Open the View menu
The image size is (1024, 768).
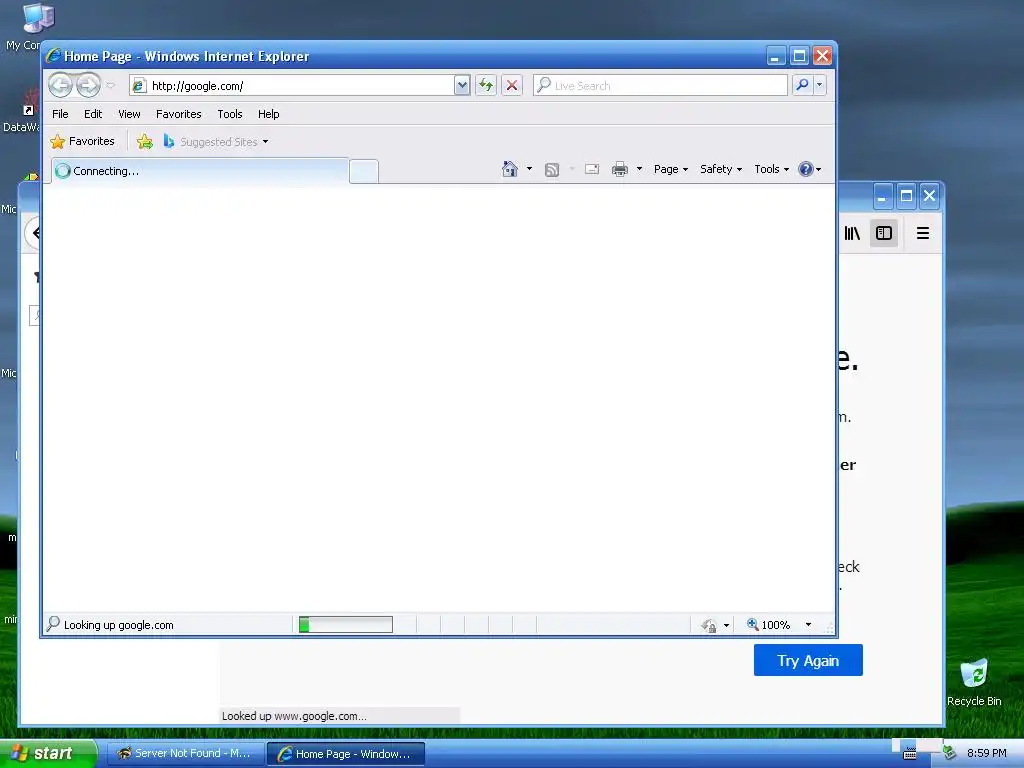click(x=129, y=114)
